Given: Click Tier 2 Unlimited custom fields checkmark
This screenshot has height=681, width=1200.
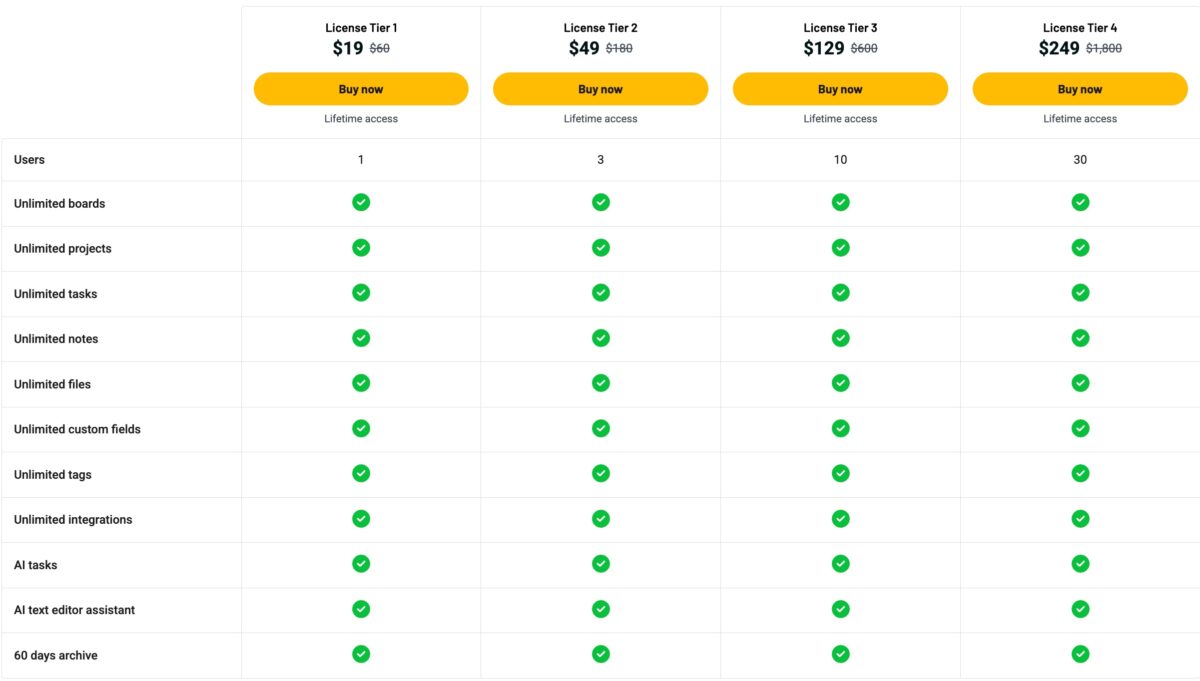Looking at the screenshot, I should coord(600,428).
